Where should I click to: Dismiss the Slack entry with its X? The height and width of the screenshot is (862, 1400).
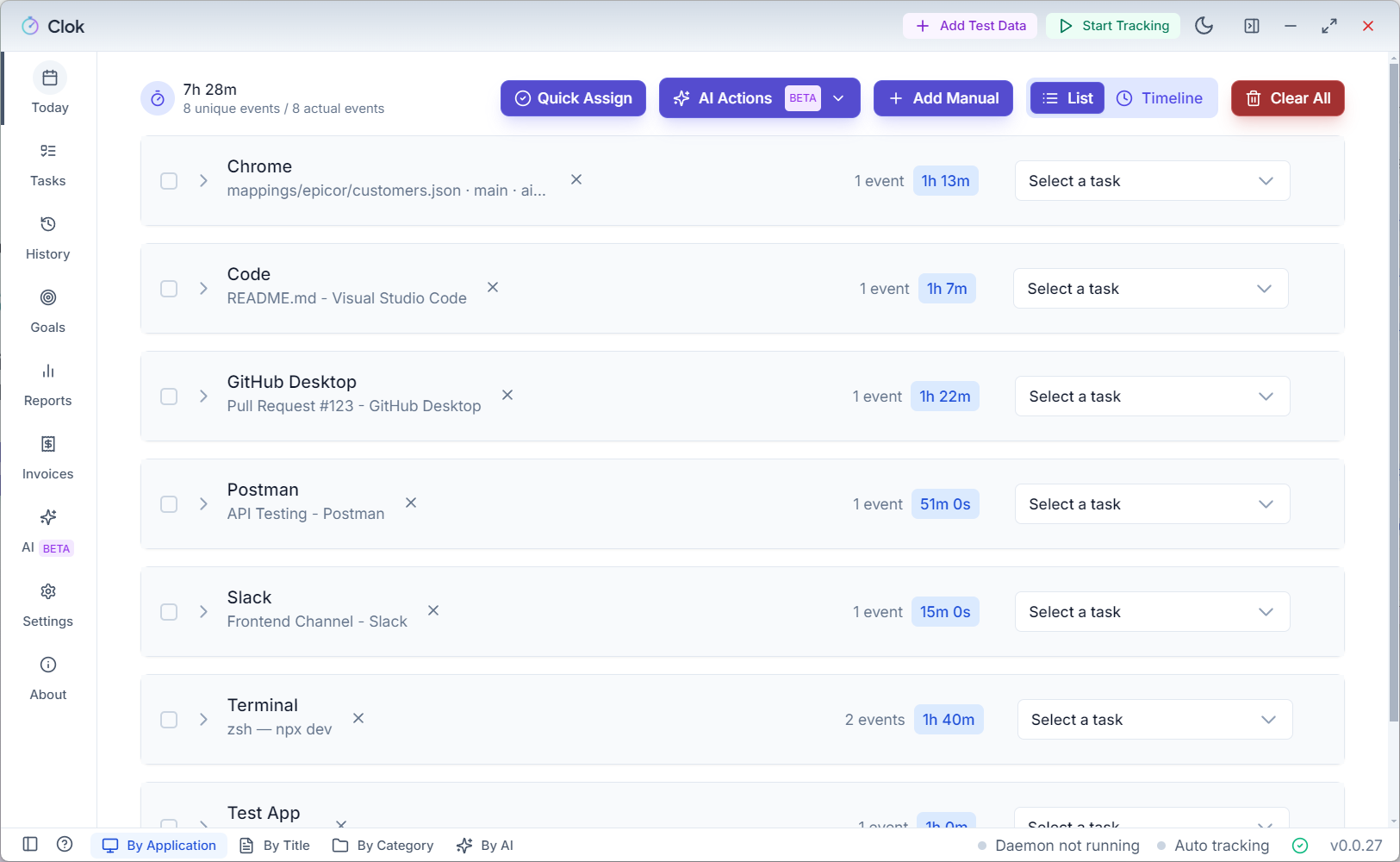click(x=433, y=610)
